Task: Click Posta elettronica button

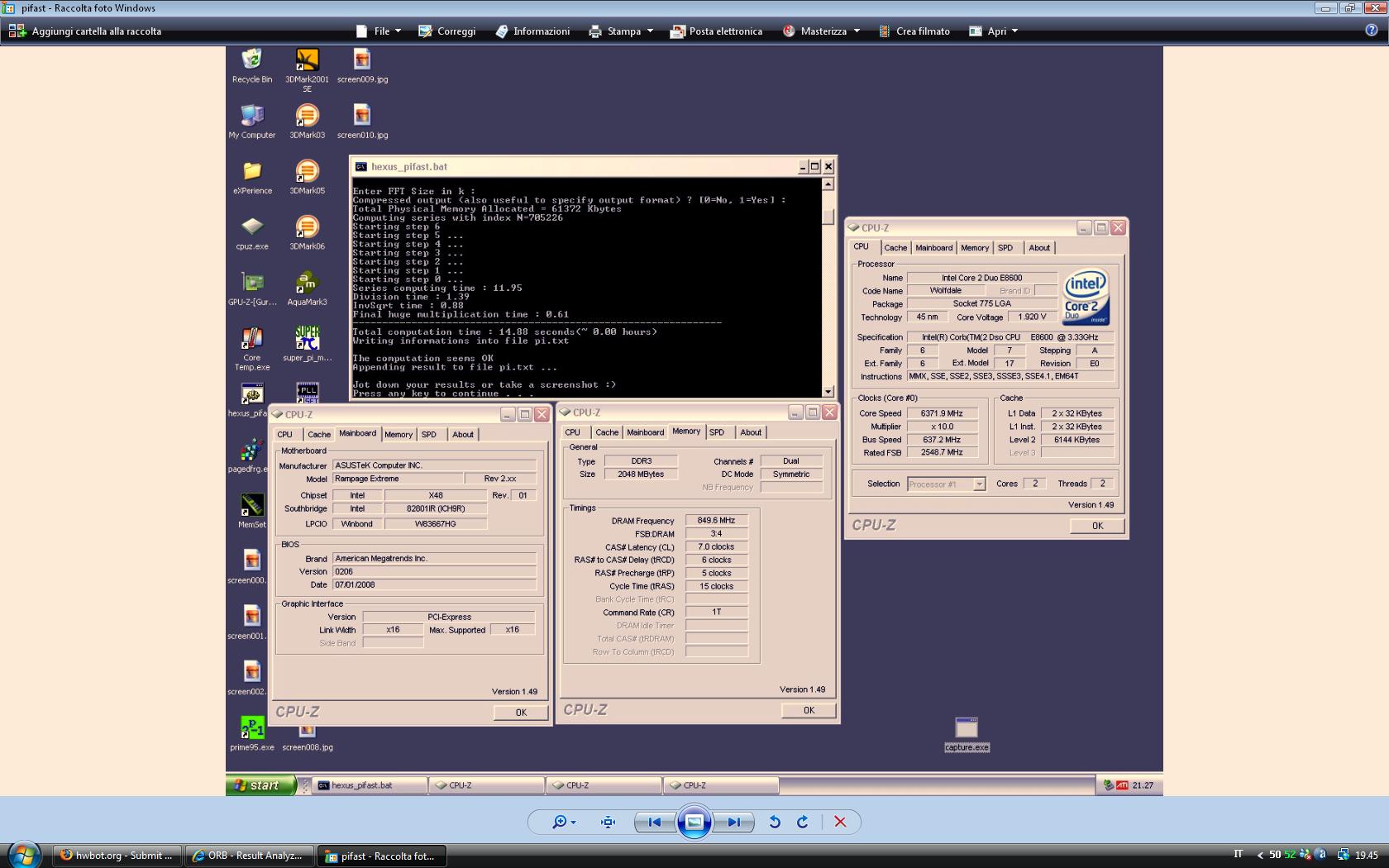Action: pyautogui.click(x=716, y=31)
